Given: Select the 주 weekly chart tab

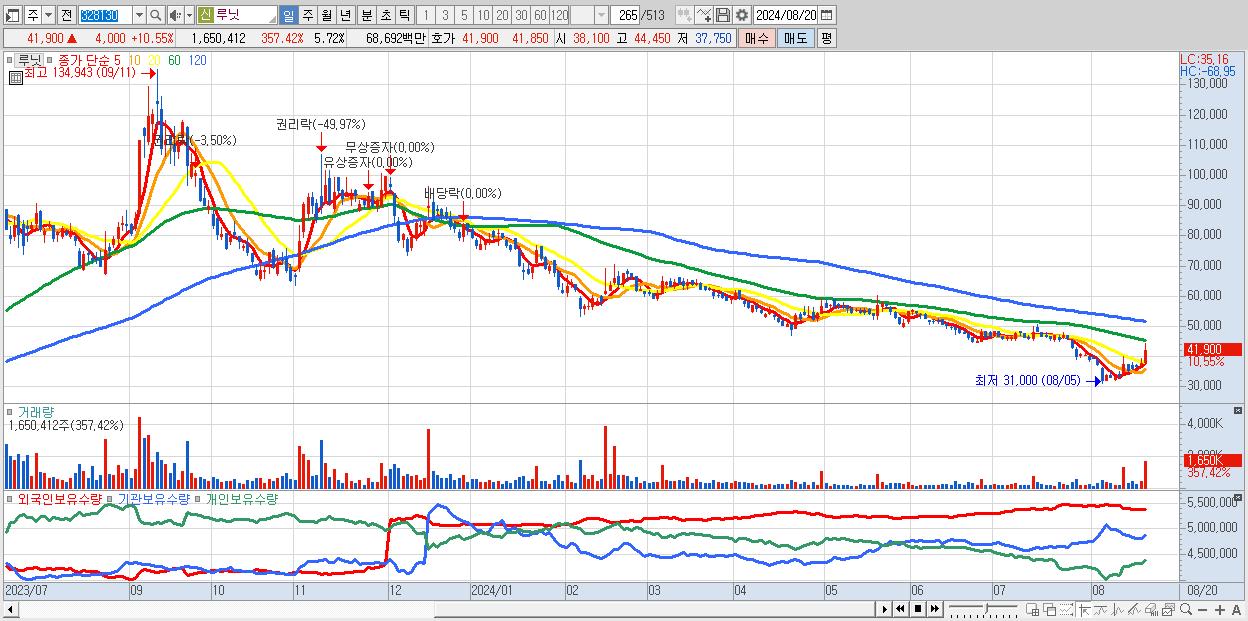Looking at the screenshot, I should point(307,15).
